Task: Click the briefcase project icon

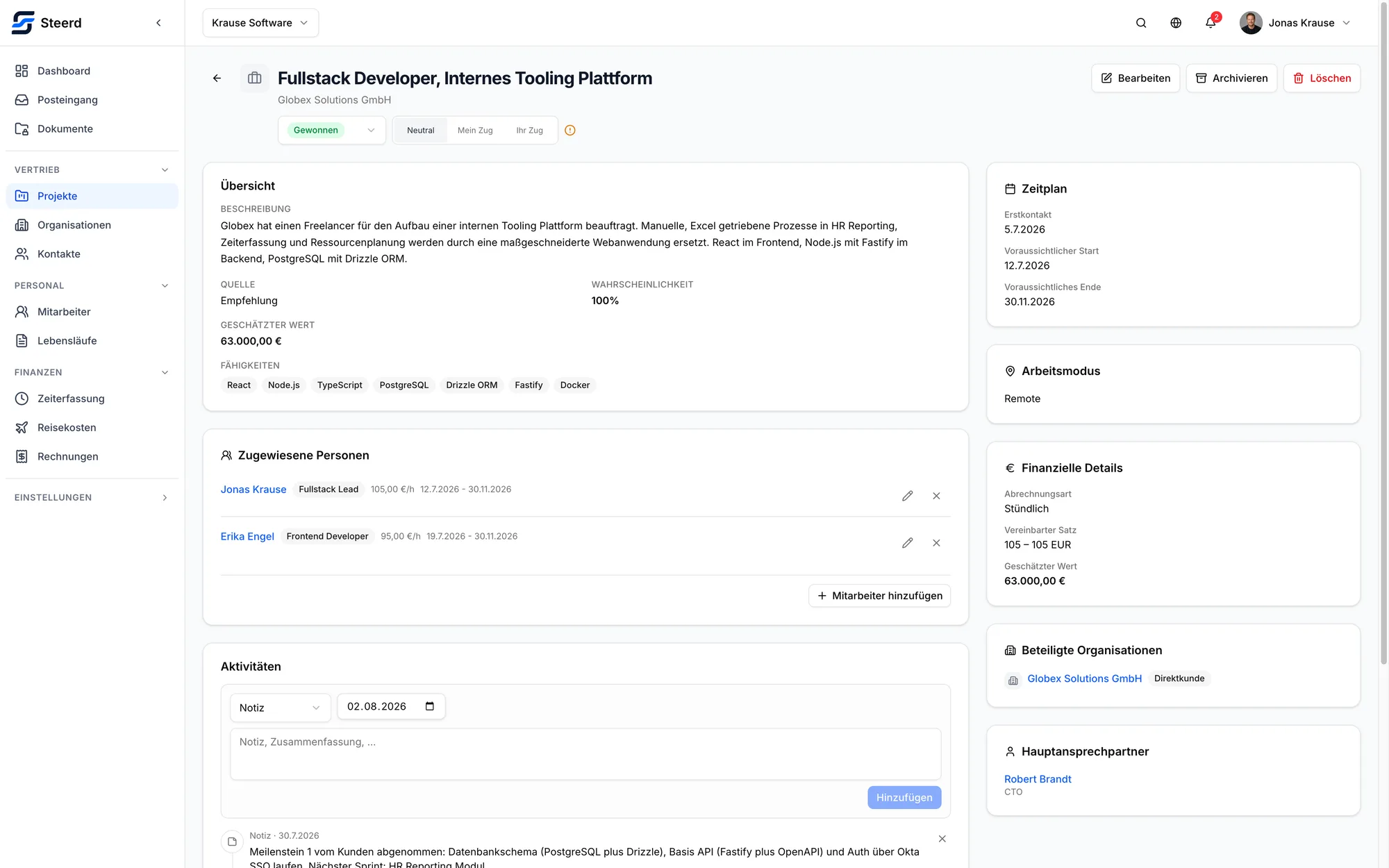Action: (x=255, y=78)
